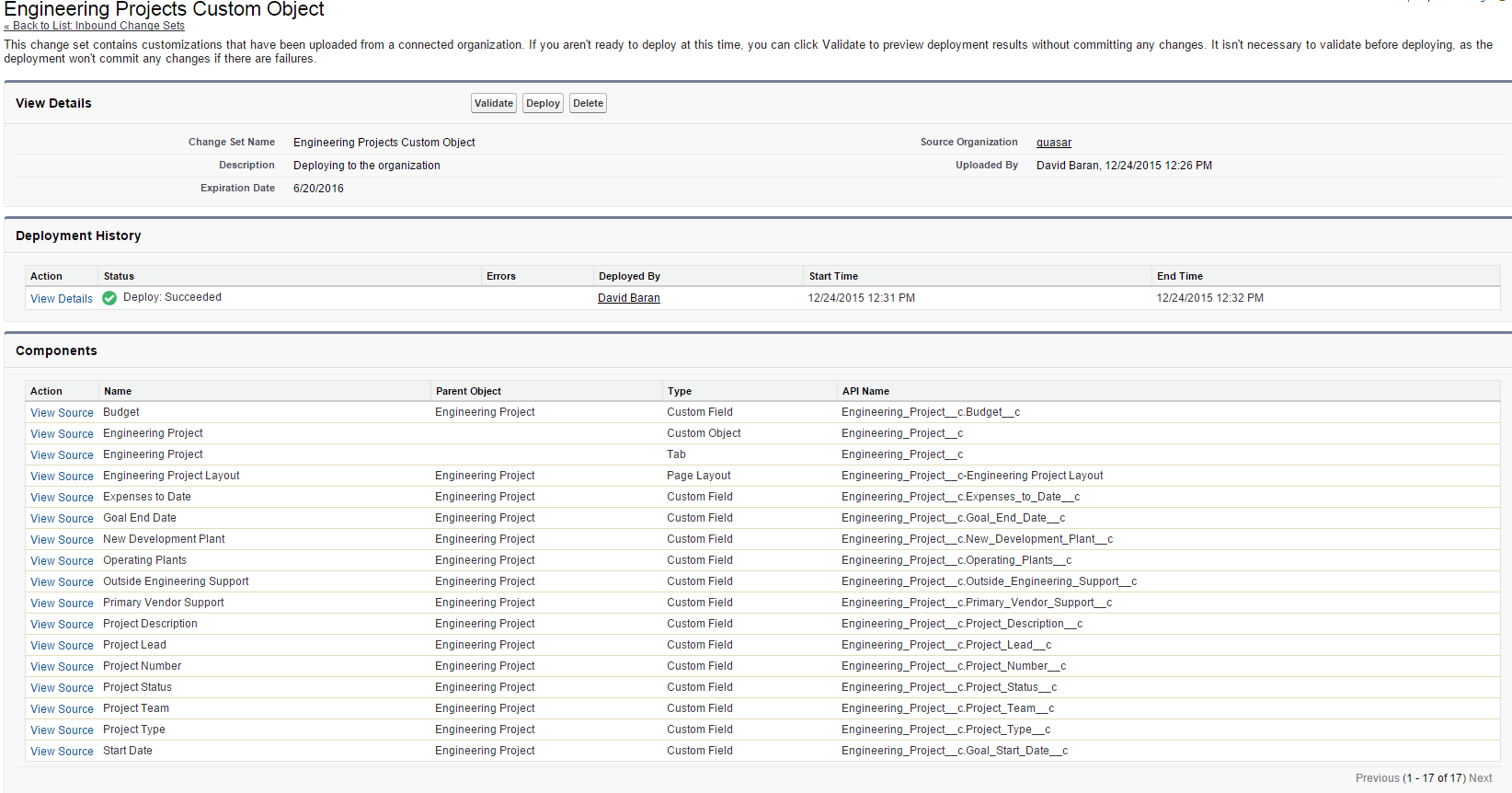Go back to Inbound Change Sets list
The width and height of the screenshot is (1512, 793).
(x=95, y=26)
